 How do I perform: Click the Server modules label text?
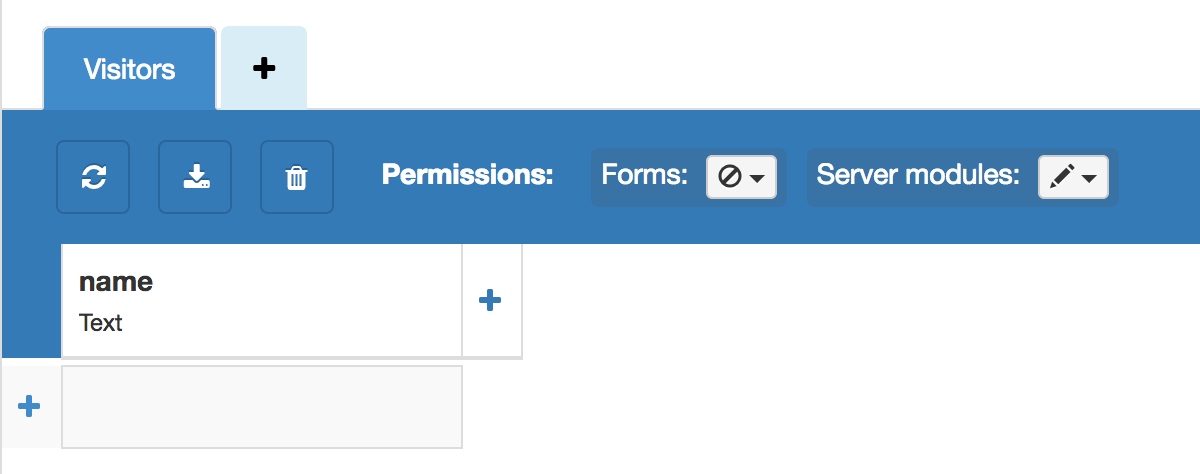point(918,175)
